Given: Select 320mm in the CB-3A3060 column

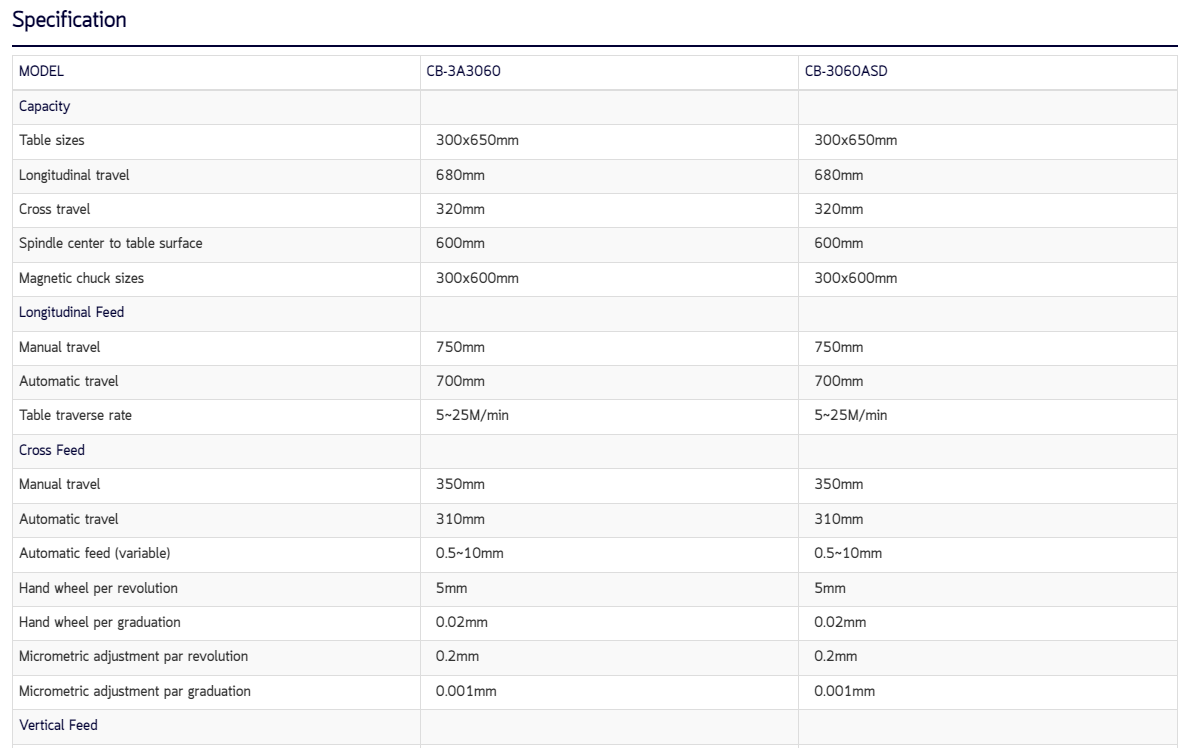Looking at the screenshot, I should point(460,209).
